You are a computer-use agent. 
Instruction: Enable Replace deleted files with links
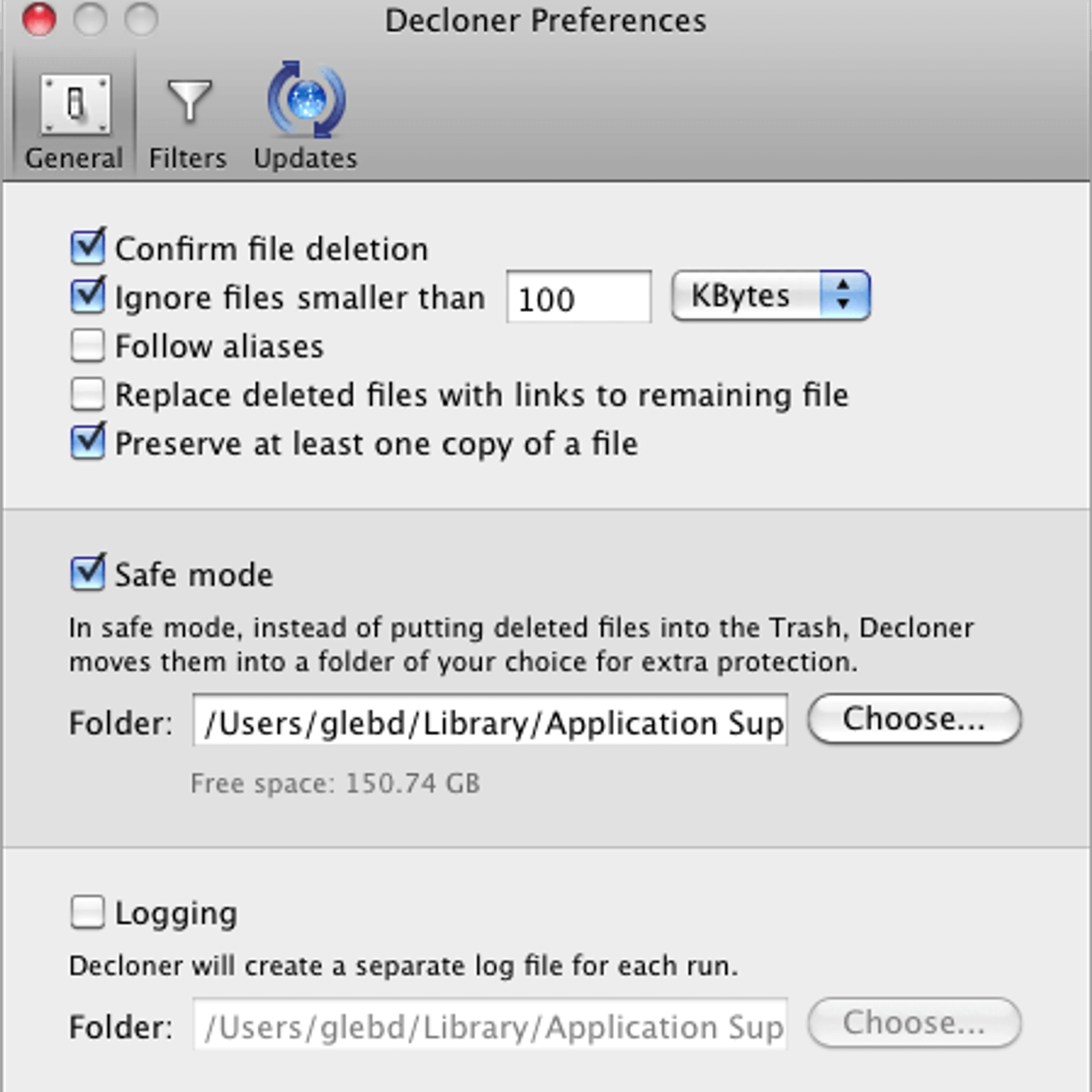(x=88, y=394)
